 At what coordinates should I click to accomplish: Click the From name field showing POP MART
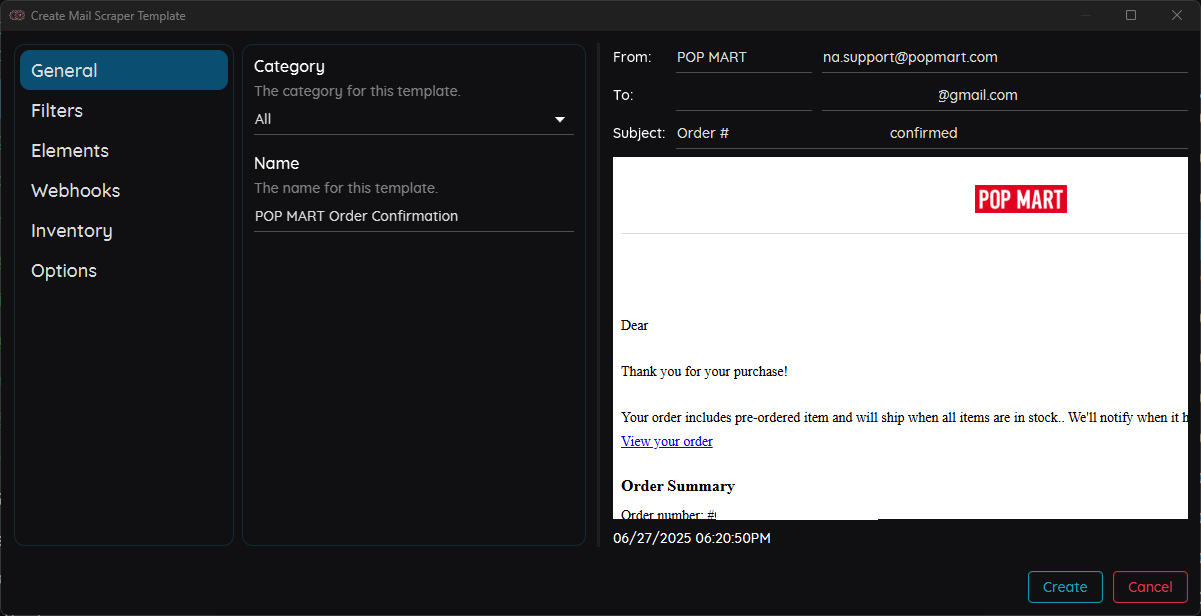[743, 57]
